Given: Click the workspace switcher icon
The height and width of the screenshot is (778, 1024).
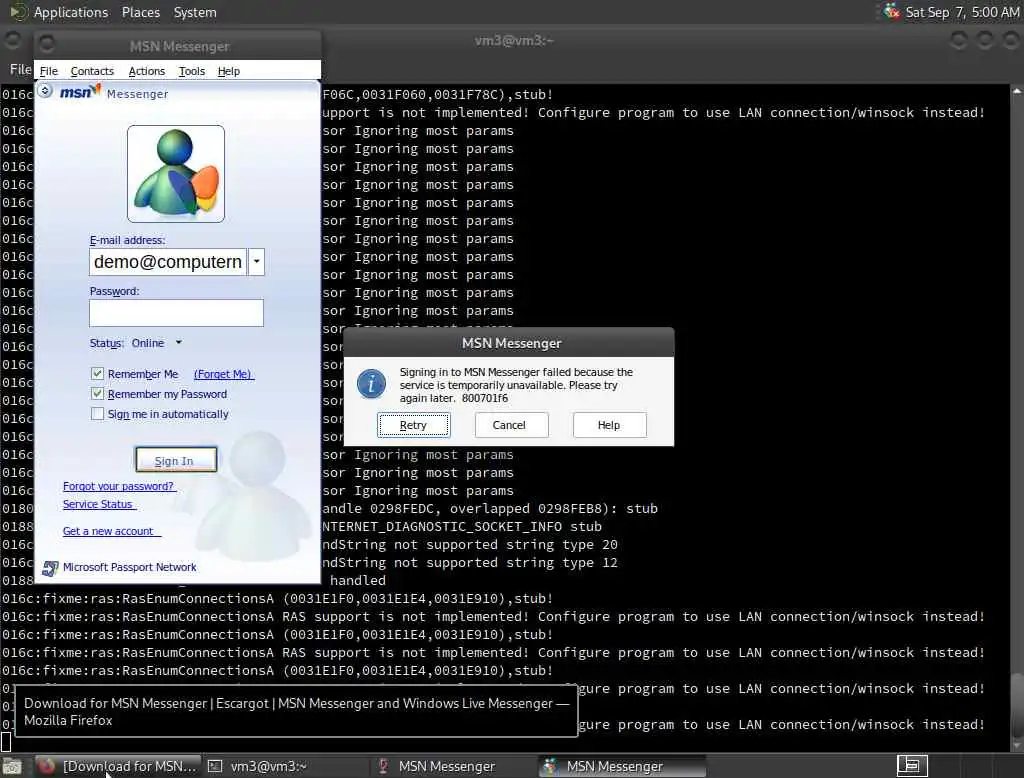Looking at the screenshot, I should [x=912, y=766].
